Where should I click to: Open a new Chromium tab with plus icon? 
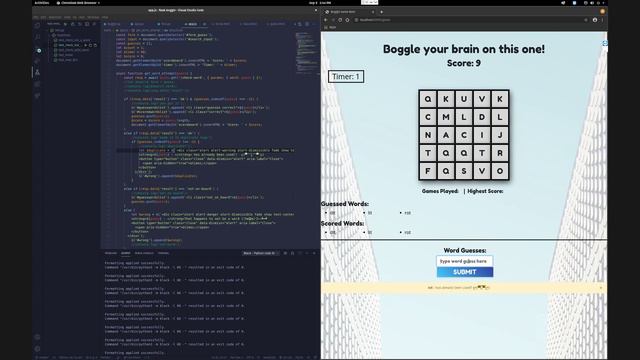(381, 12)
